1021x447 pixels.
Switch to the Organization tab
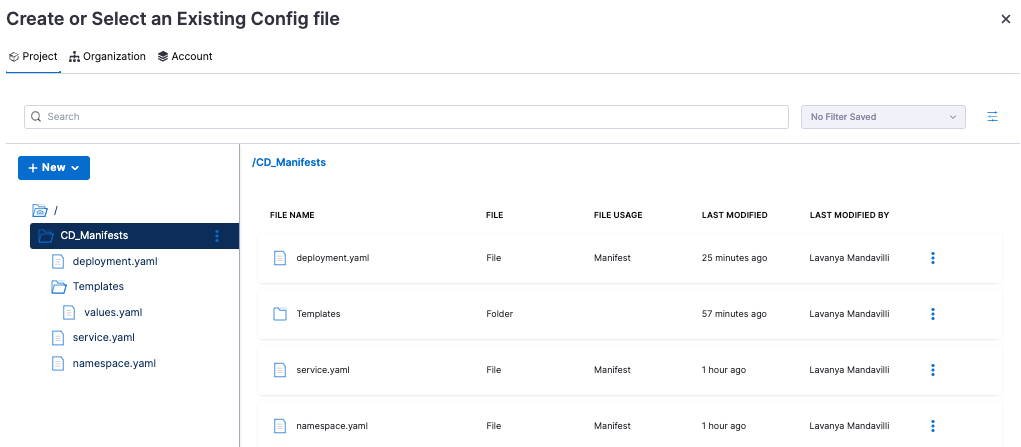point(108,57)
